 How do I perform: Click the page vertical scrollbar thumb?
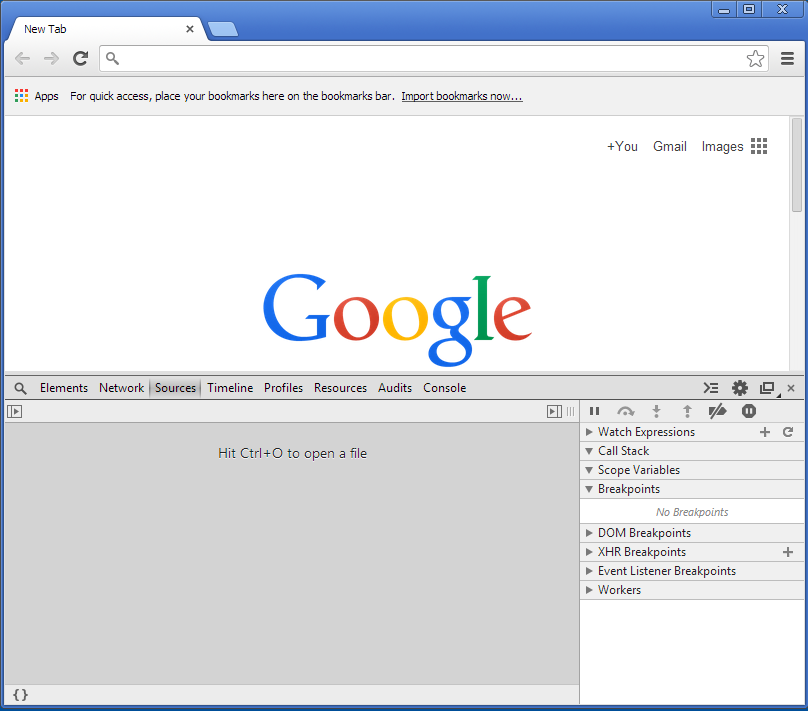click(x=797, y=165)
